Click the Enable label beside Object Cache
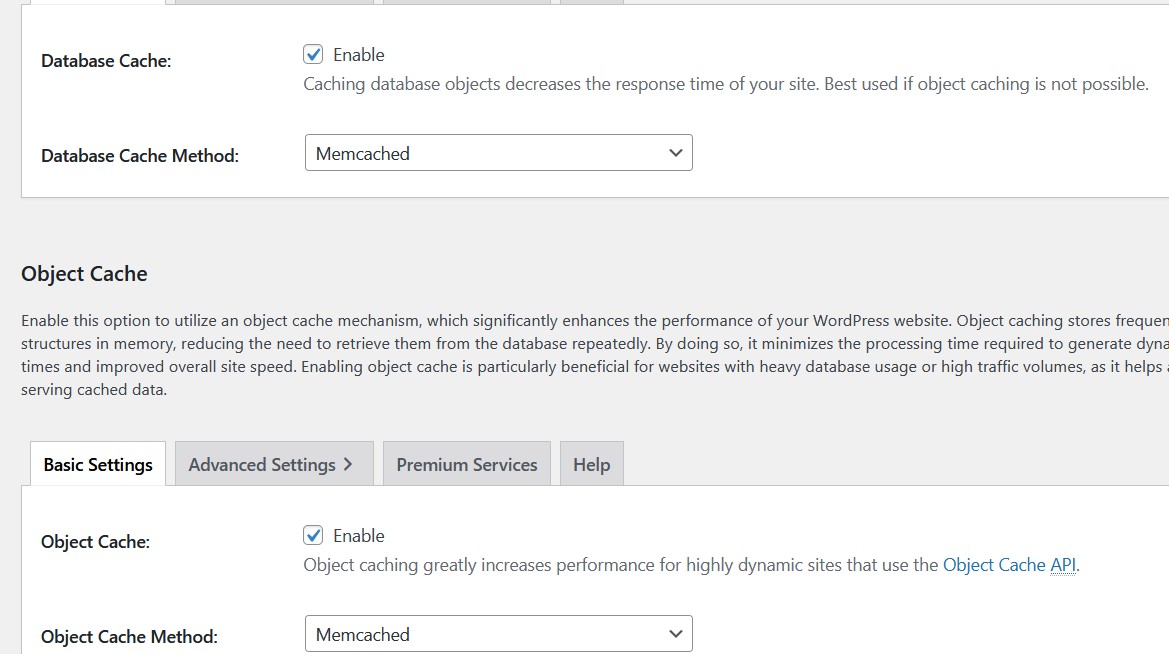This screenshot has width=1169, height=654. (x=358, y=536)
